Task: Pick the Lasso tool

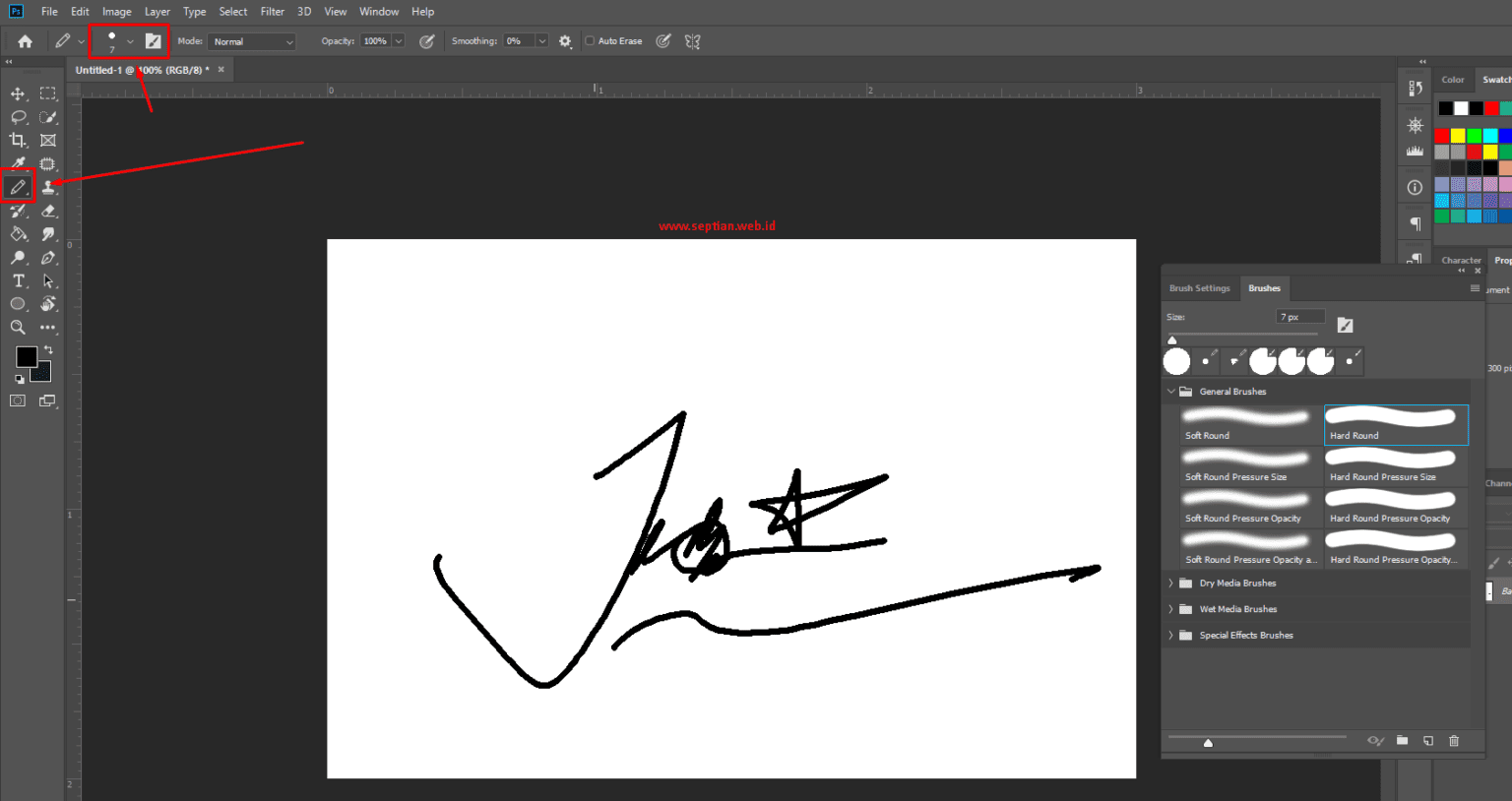Action: (18, 117)
